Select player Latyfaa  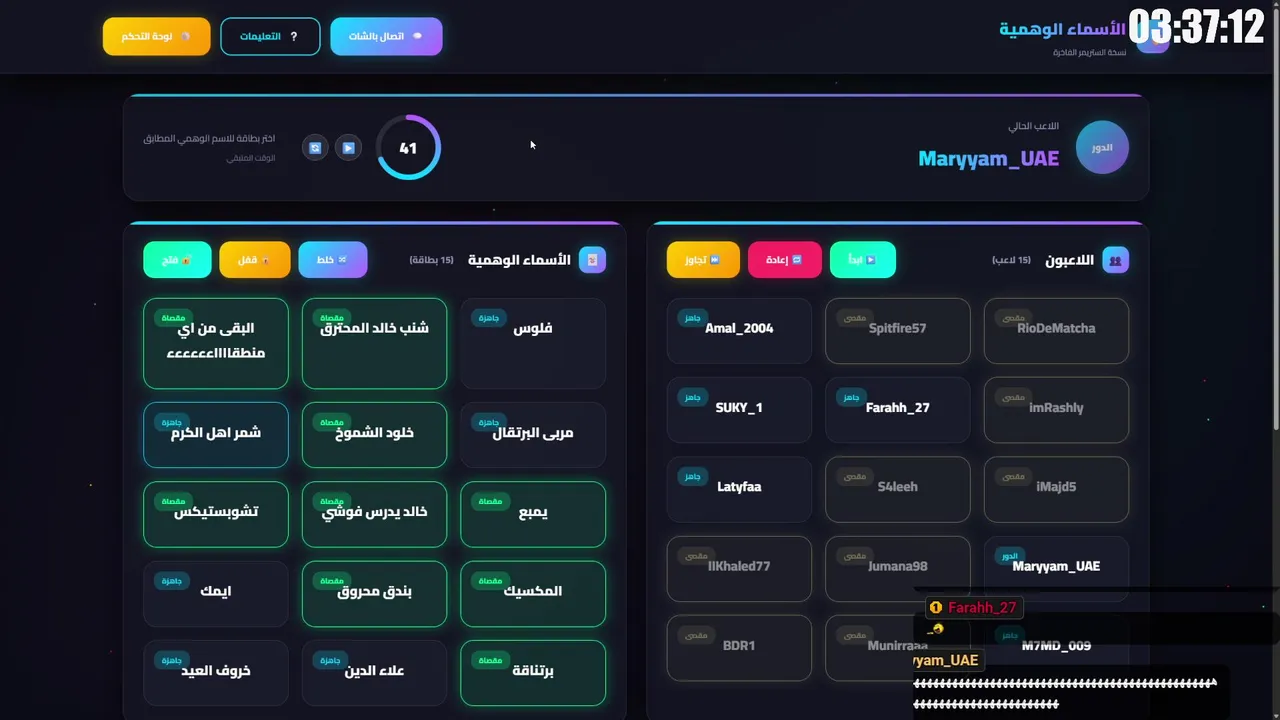739,489
